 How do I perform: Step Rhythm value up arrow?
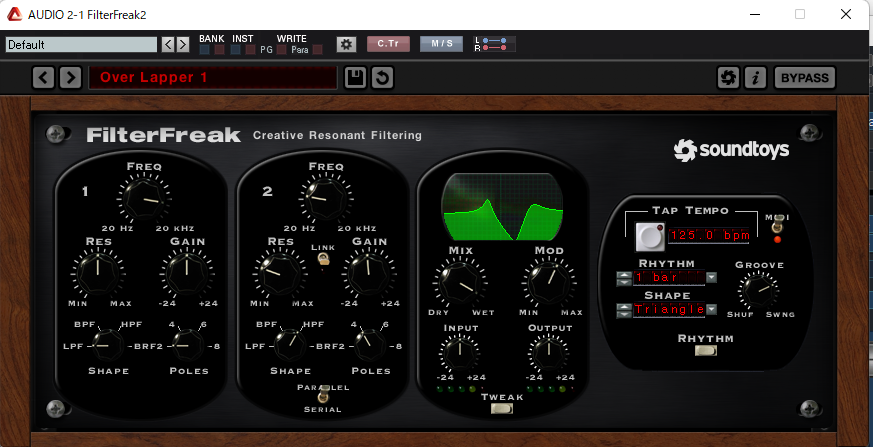pyautogui.click(x=624, y=274)
